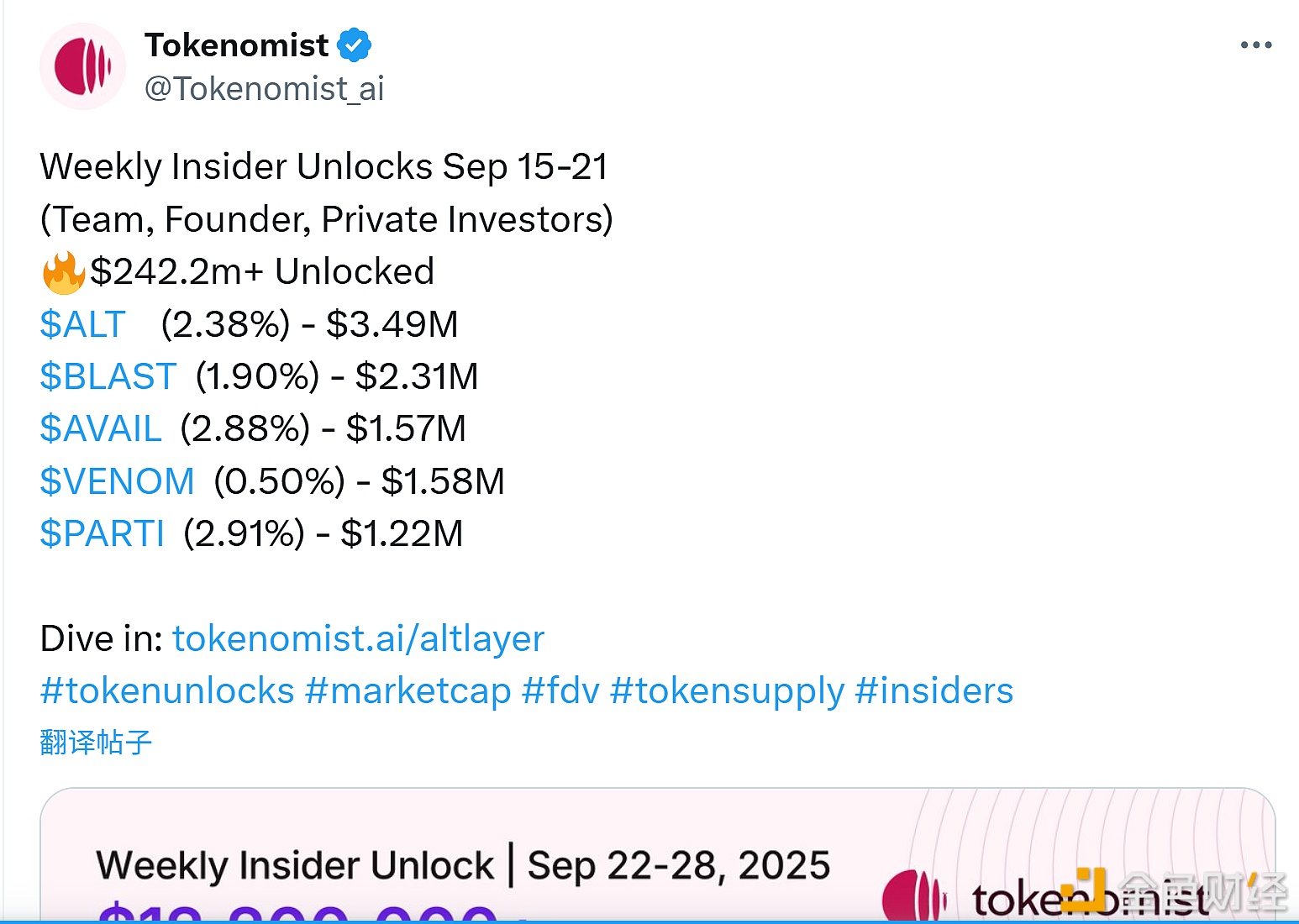Open the three-dot more options menu

point(1255,45)
